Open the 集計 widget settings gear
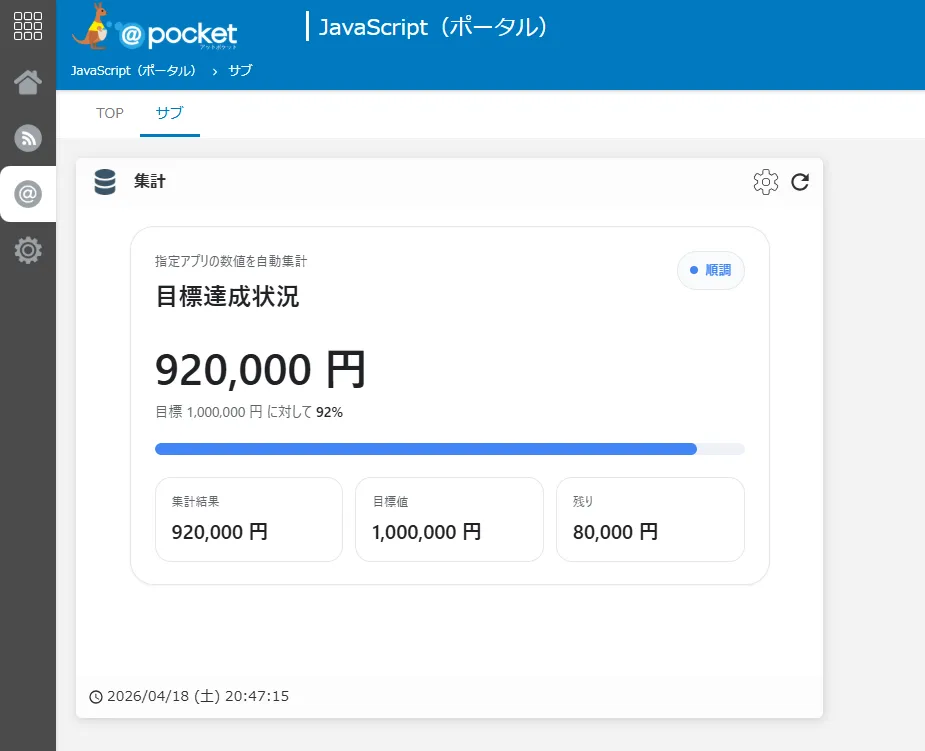Screen dimensions: 925x751 [x=766, y=182]
